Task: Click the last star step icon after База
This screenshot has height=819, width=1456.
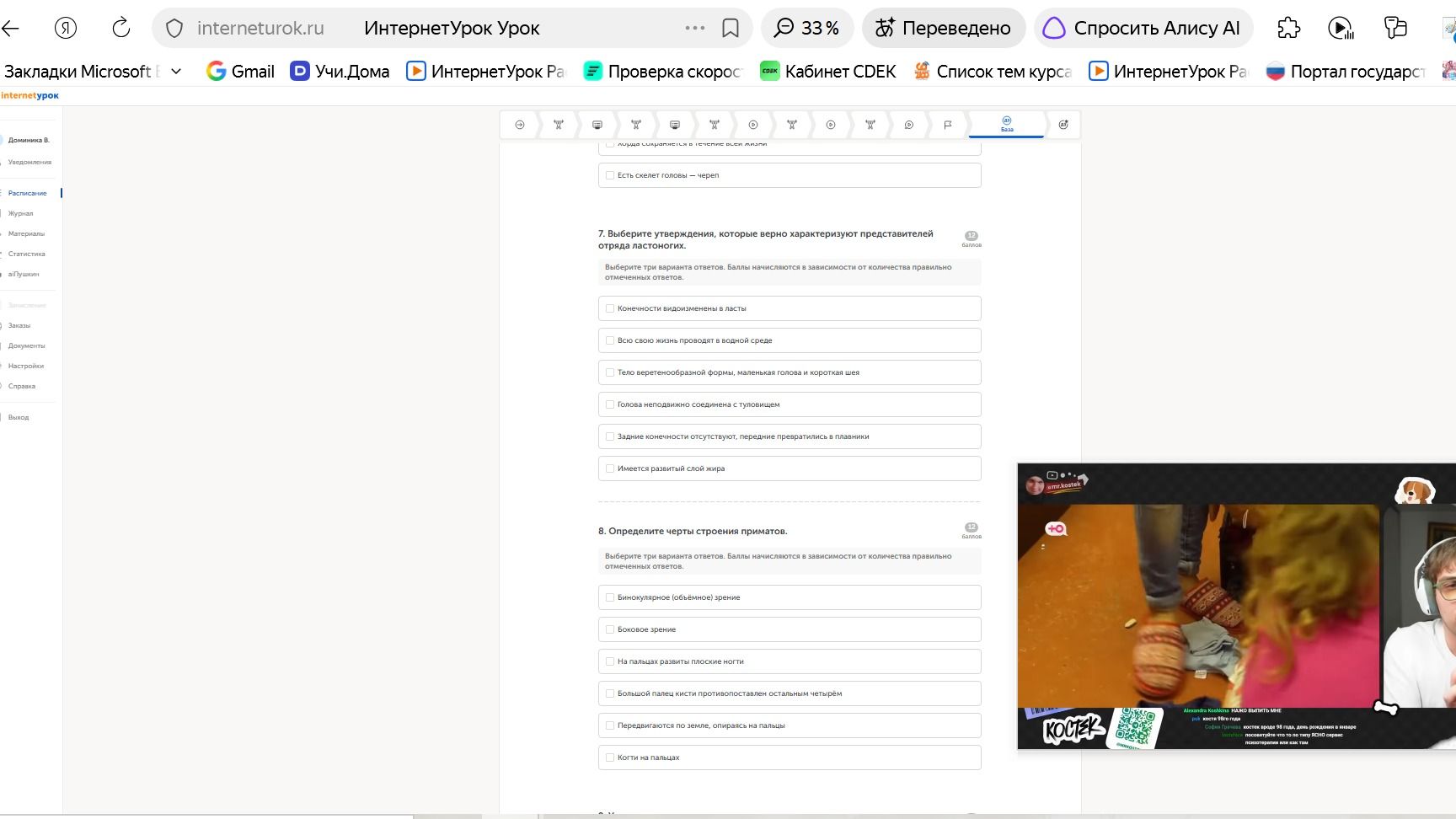Action: [x=1063, y=125]
